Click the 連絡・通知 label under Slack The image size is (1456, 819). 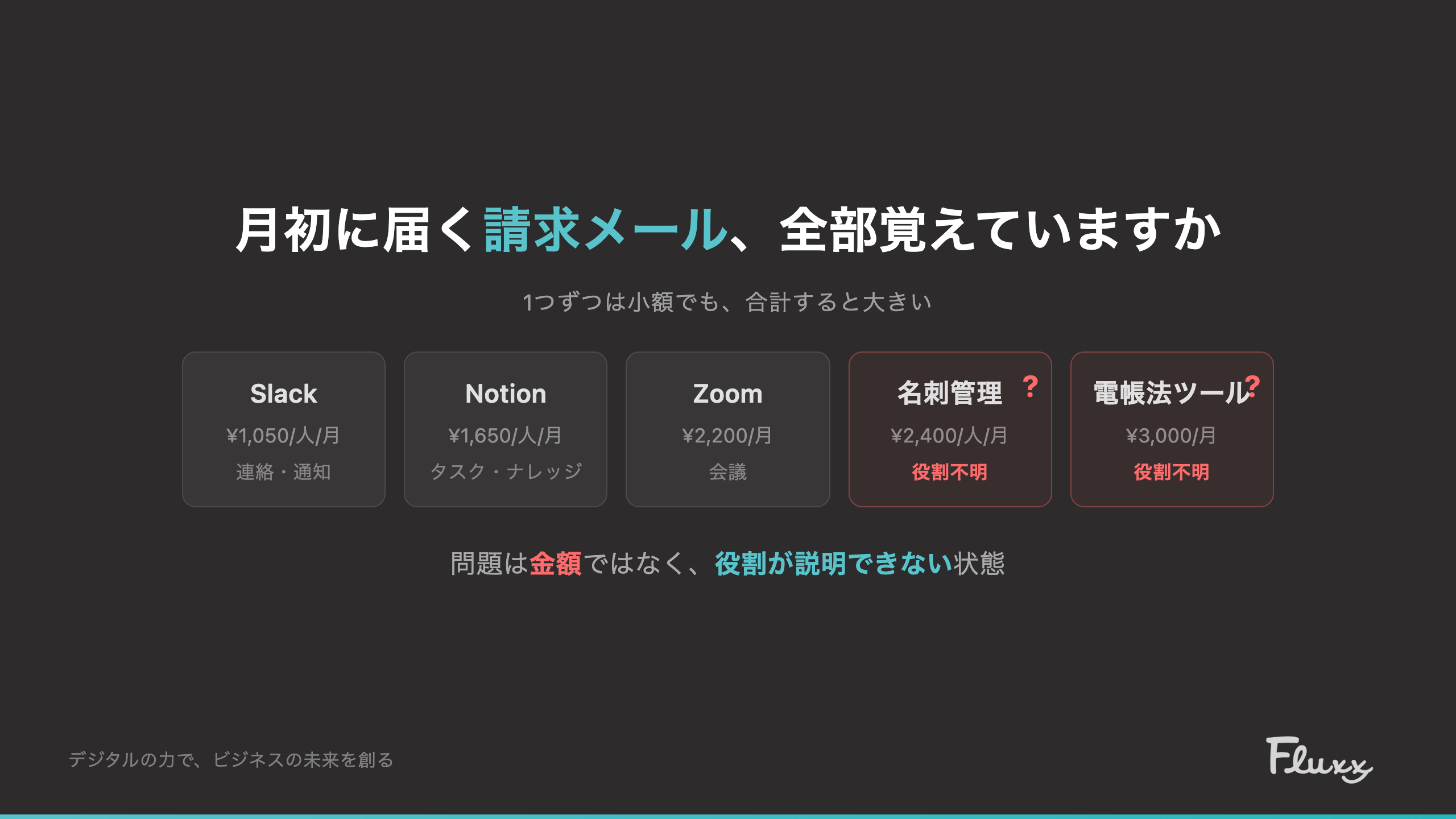pos(283,471)
